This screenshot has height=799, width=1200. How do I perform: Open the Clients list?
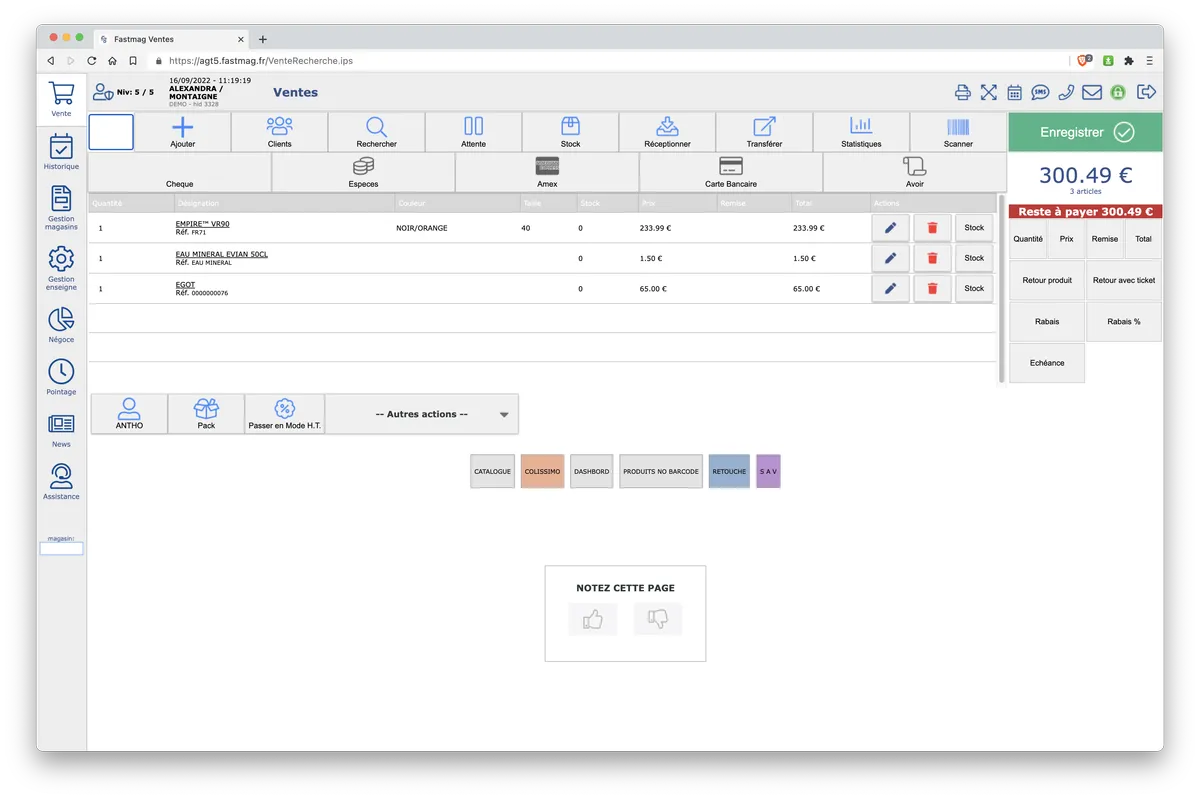pyautogui.click(x=280, y=132)
